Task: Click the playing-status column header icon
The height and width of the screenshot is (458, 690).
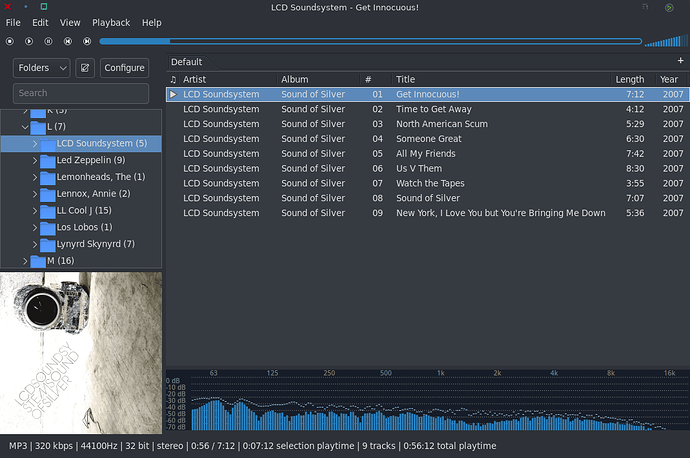Action: (x=173, y=79)
